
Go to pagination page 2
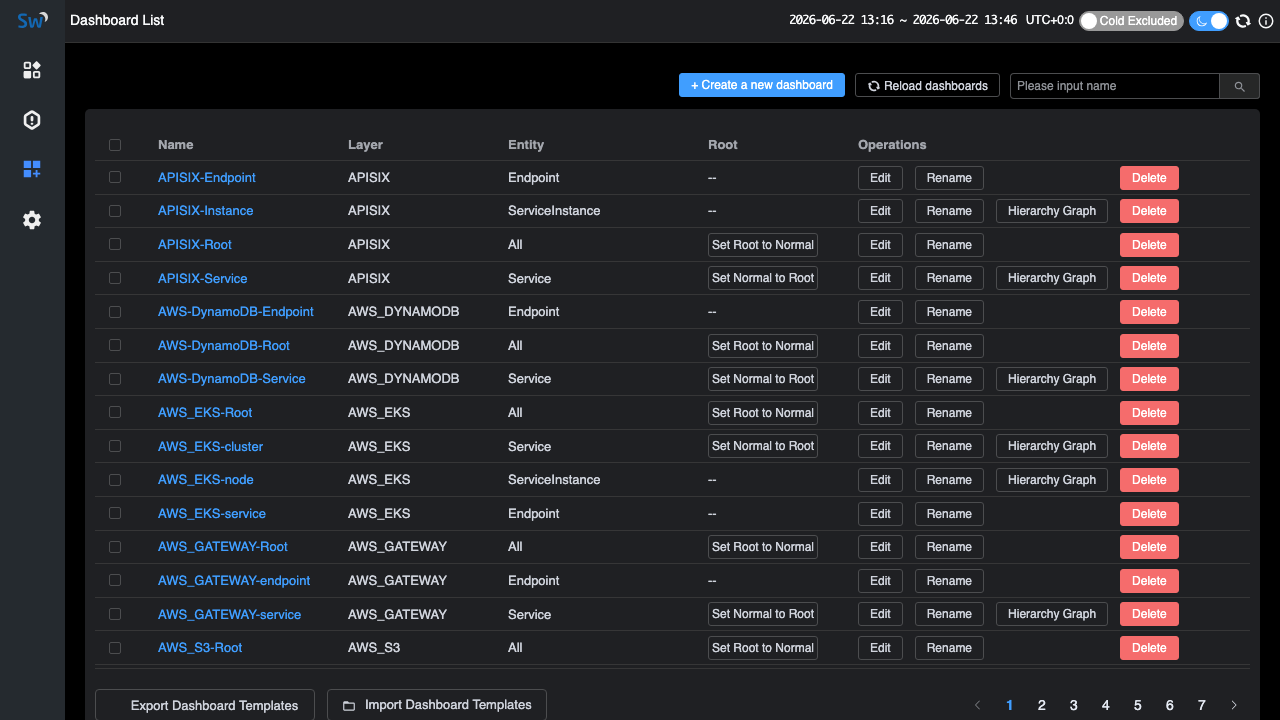[1042, 705]
